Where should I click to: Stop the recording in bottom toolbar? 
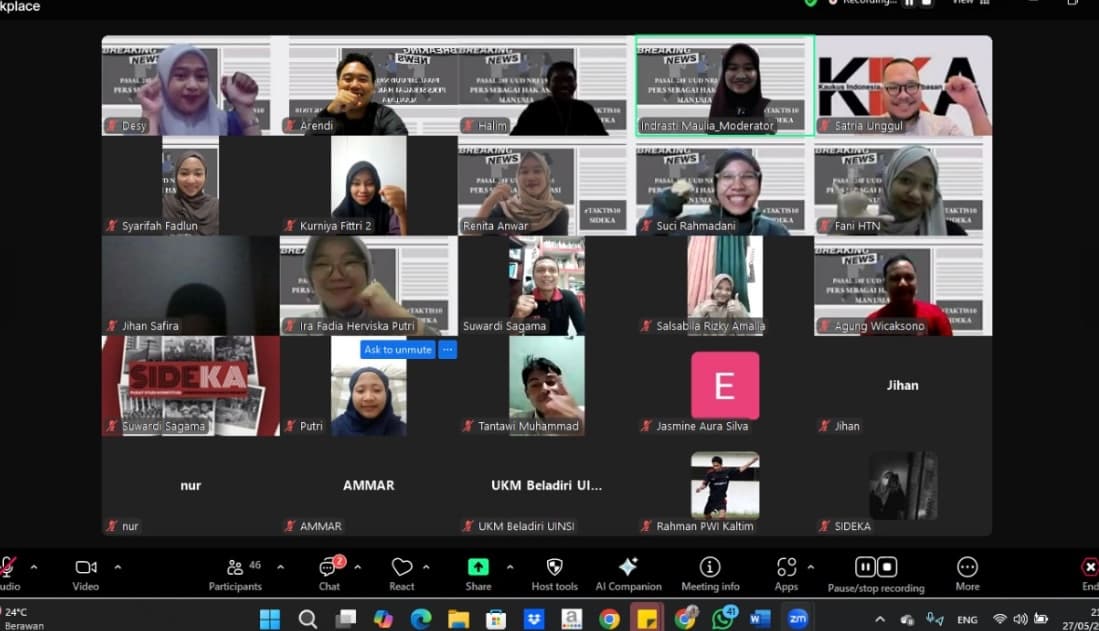[x=887, y=567]
